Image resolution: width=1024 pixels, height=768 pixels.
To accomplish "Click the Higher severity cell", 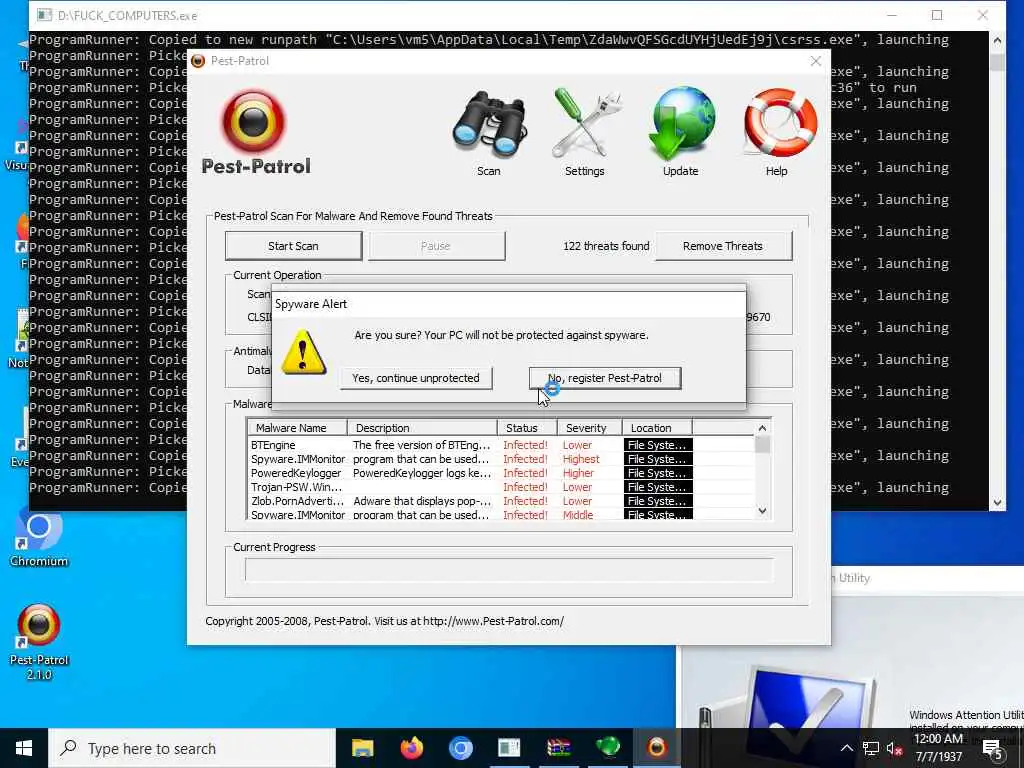I will point(578,473).
